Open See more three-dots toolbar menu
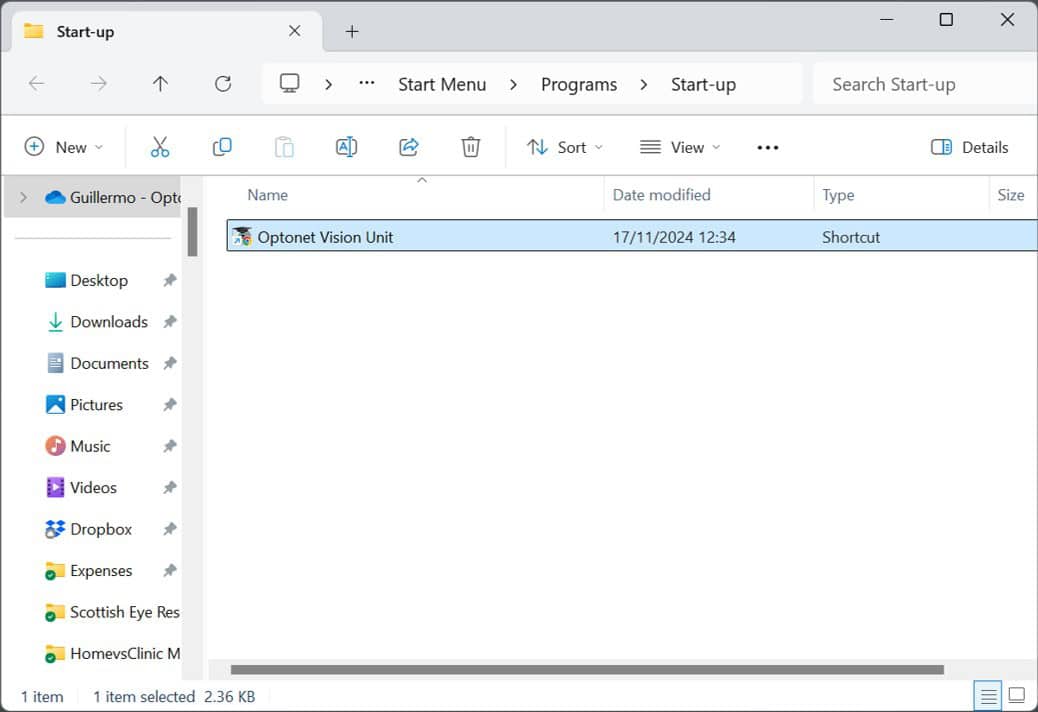This screenshot has height=712, width=1038. [x=767, y=147]
